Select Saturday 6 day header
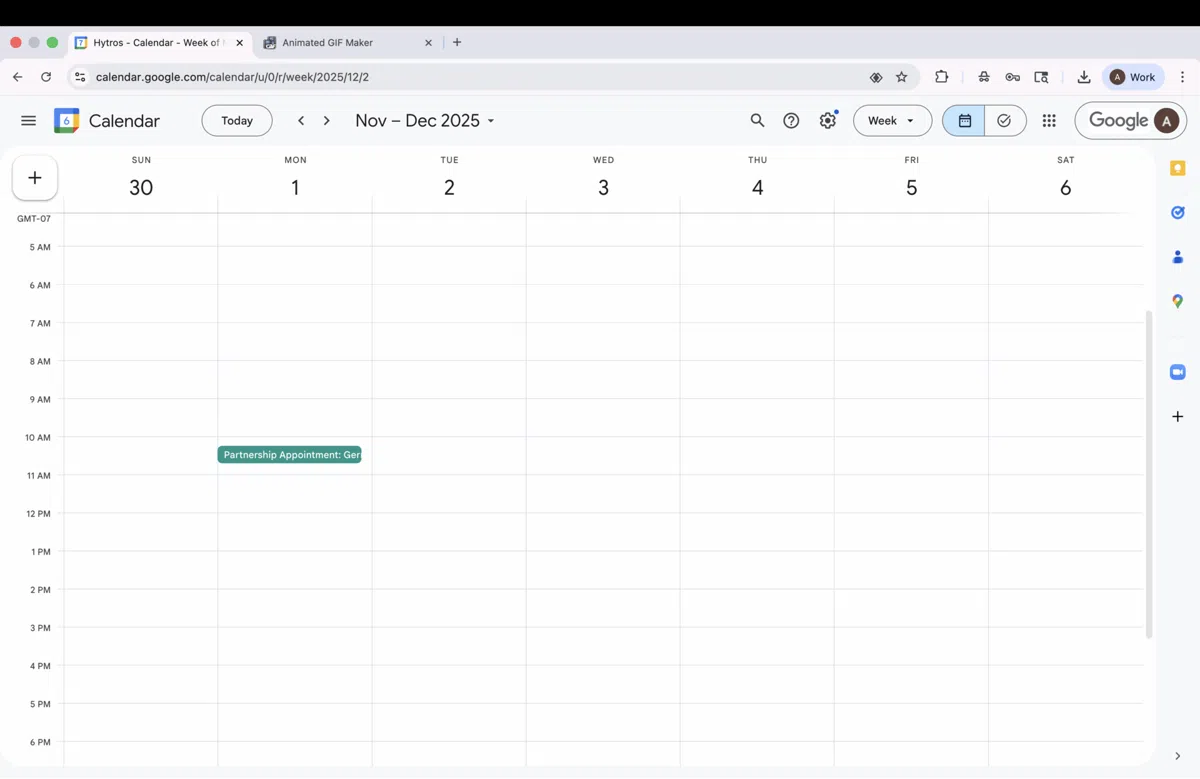Image resolution: width=1200 pixels, height=779 pixels. pyautogui.click(x=1065, y=187)
